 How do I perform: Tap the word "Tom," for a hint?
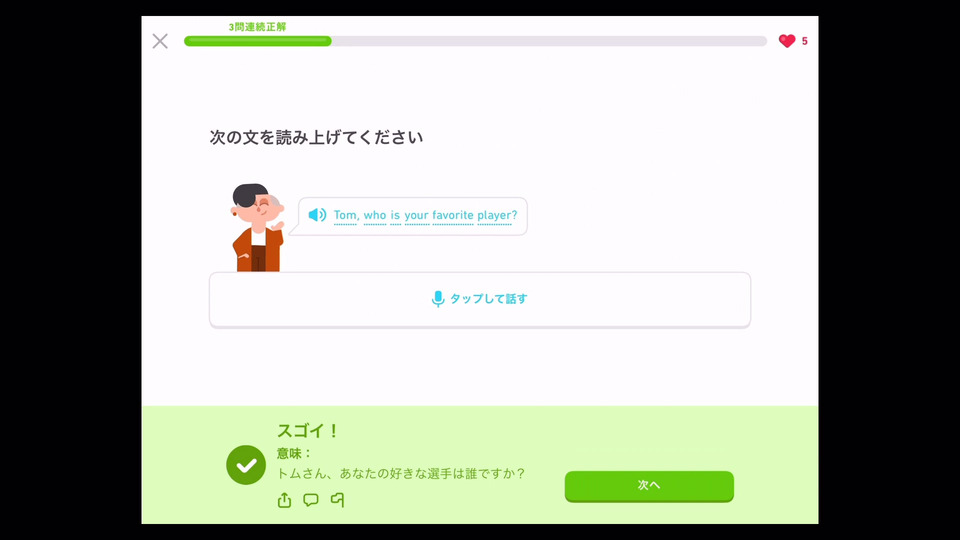click(345, 215)
